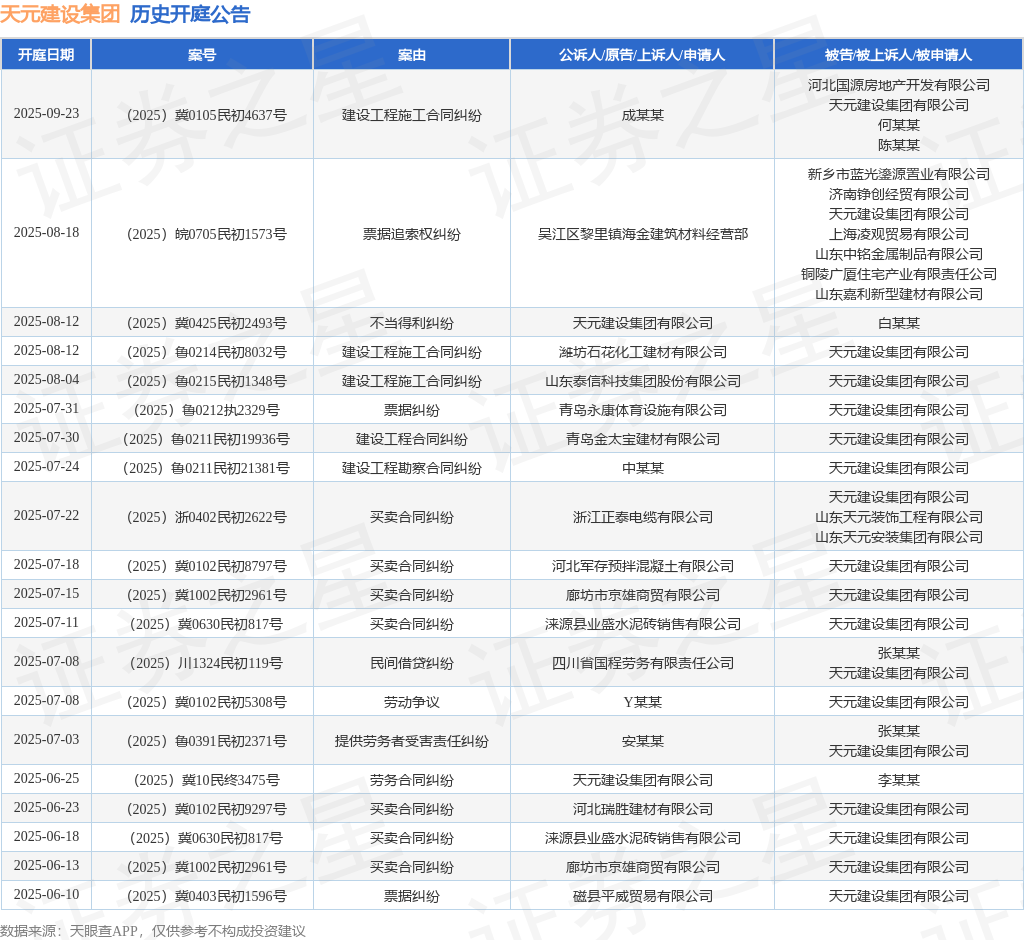Click the cause 劳务合同纠纷
Screen dimensions: 1024x940
(411, 780)
